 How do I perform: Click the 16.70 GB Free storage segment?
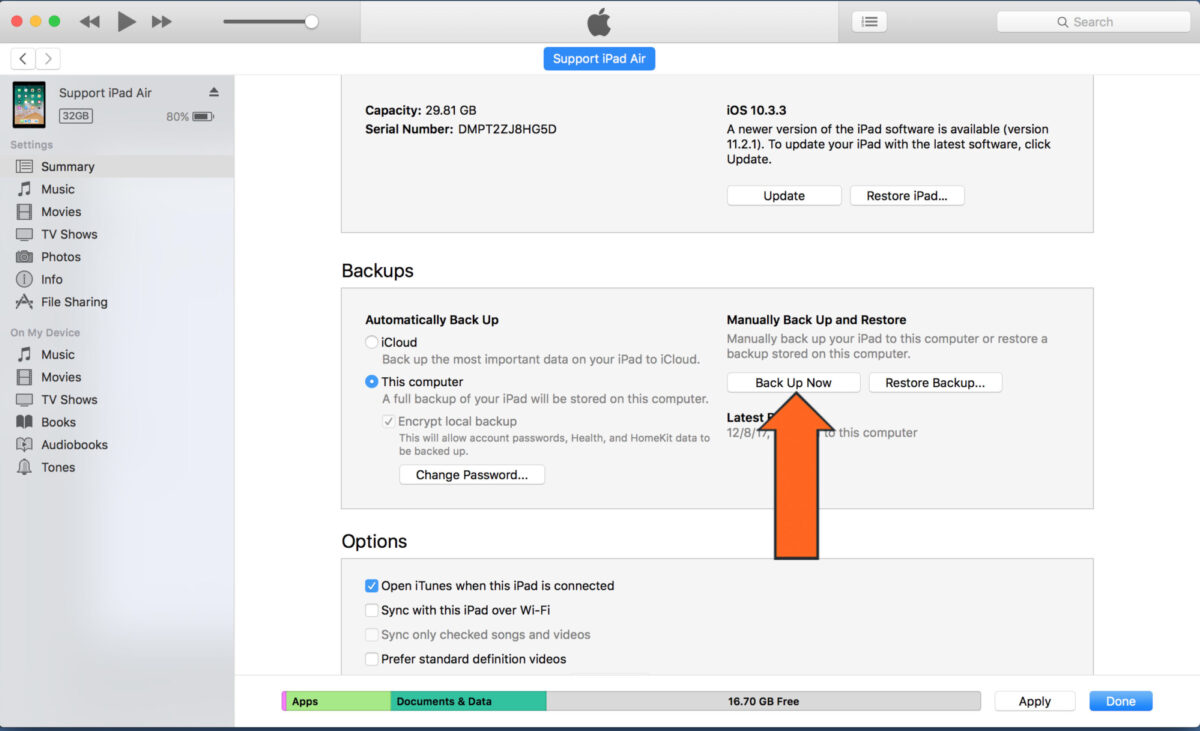[x=763, y=701]
